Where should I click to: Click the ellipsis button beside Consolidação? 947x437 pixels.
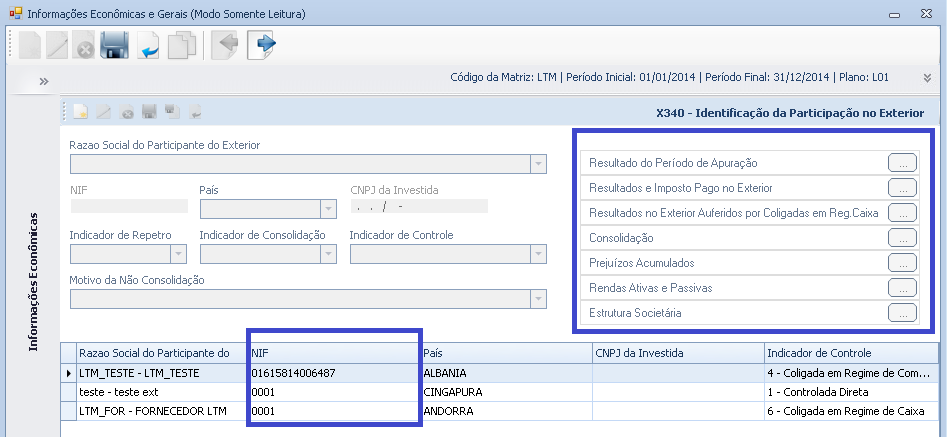902,238
